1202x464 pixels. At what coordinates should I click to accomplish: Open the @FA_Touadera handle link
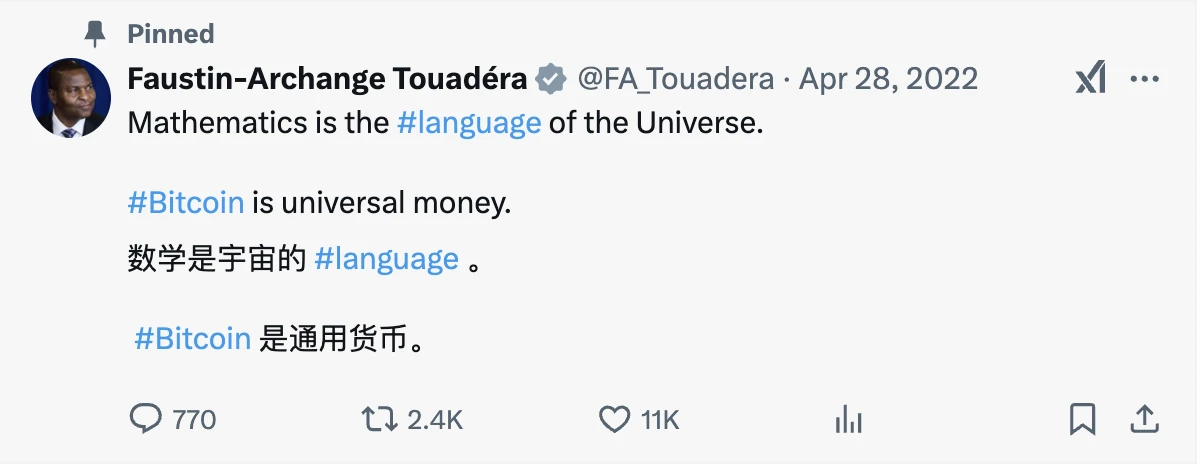[x=675, y=78]
